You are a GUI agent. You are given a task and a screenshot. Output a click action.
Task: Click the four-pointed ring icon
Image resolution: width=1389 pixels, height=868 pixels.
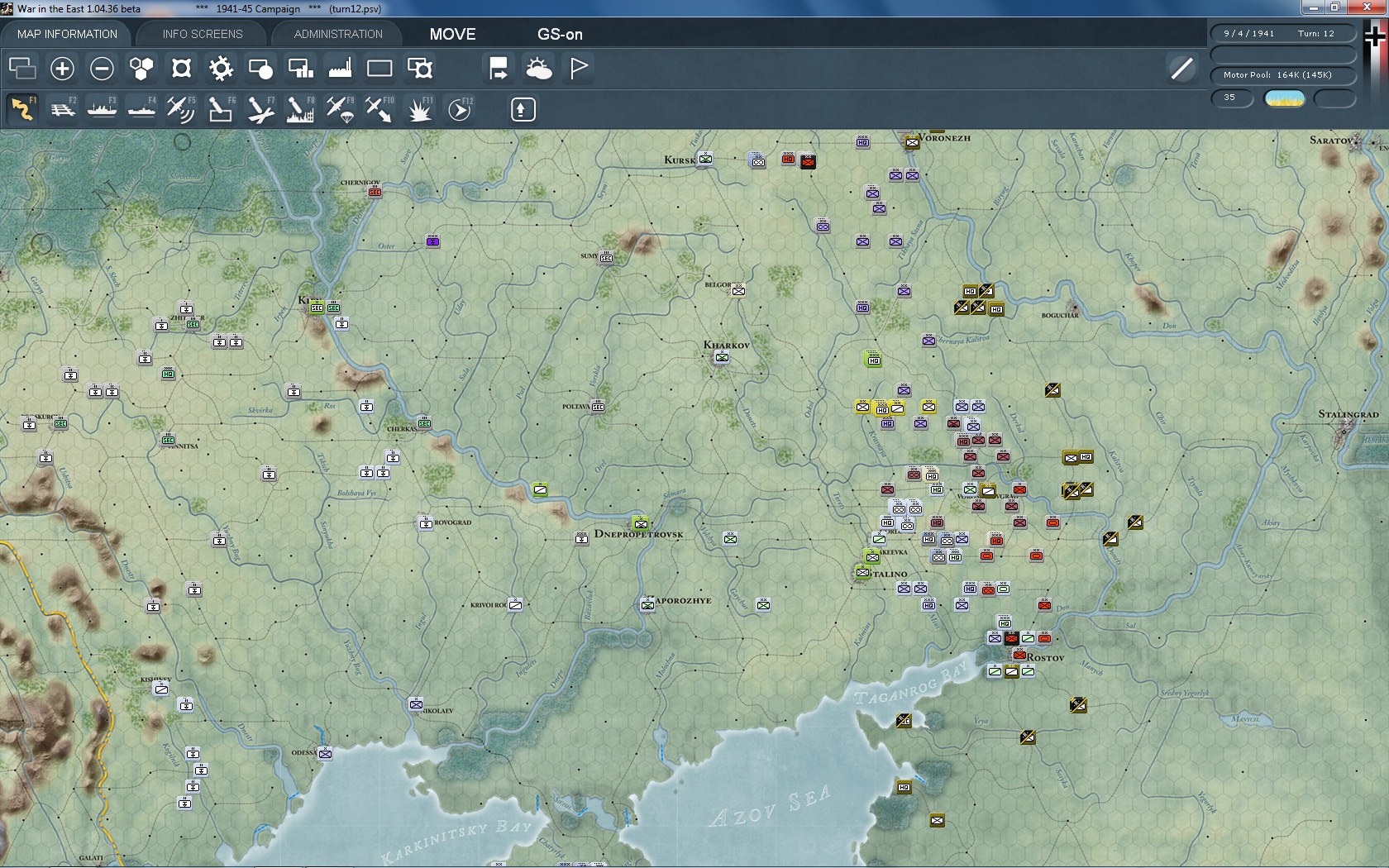tap(181, 68)
